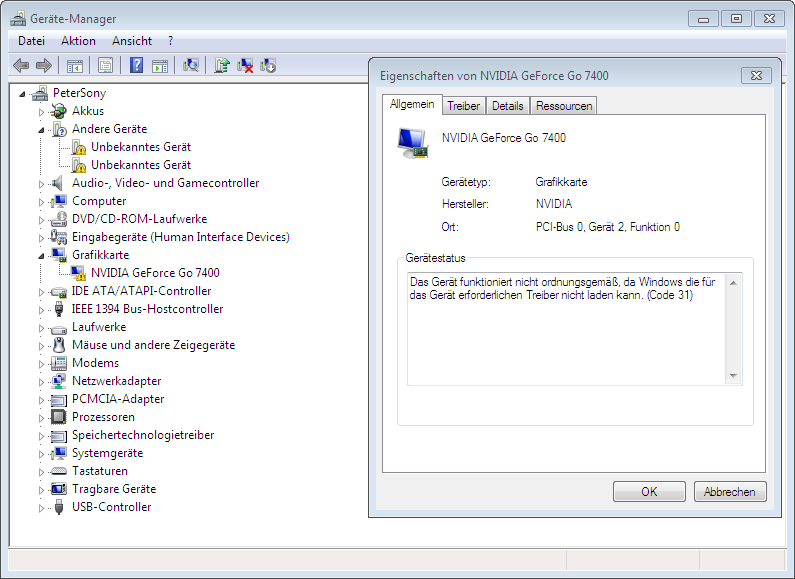795x579 pixels.
Task: Collapse the Grafikkarte node
Action: (42, 256)
